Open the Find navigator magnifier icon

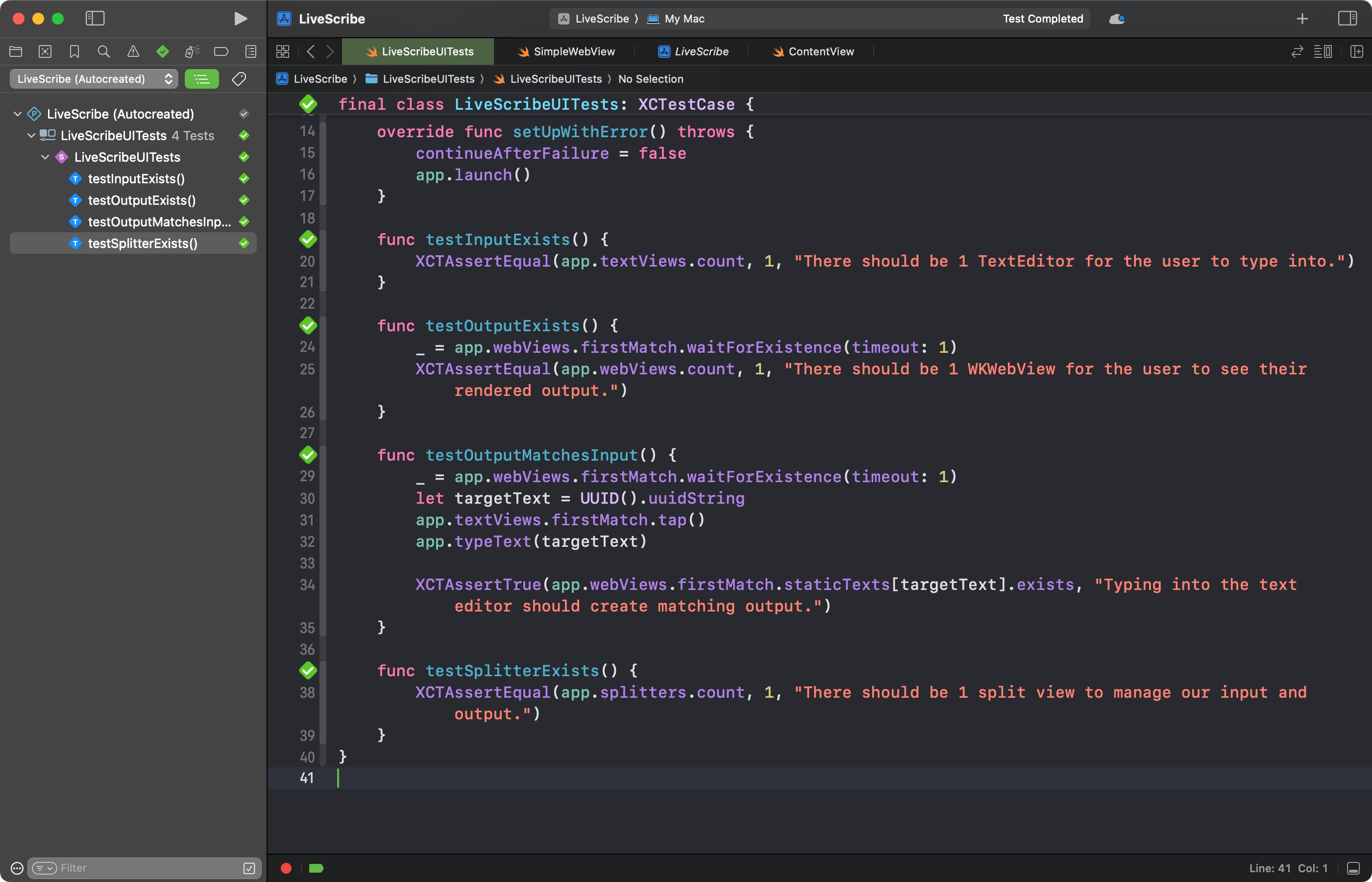point(104,51)
